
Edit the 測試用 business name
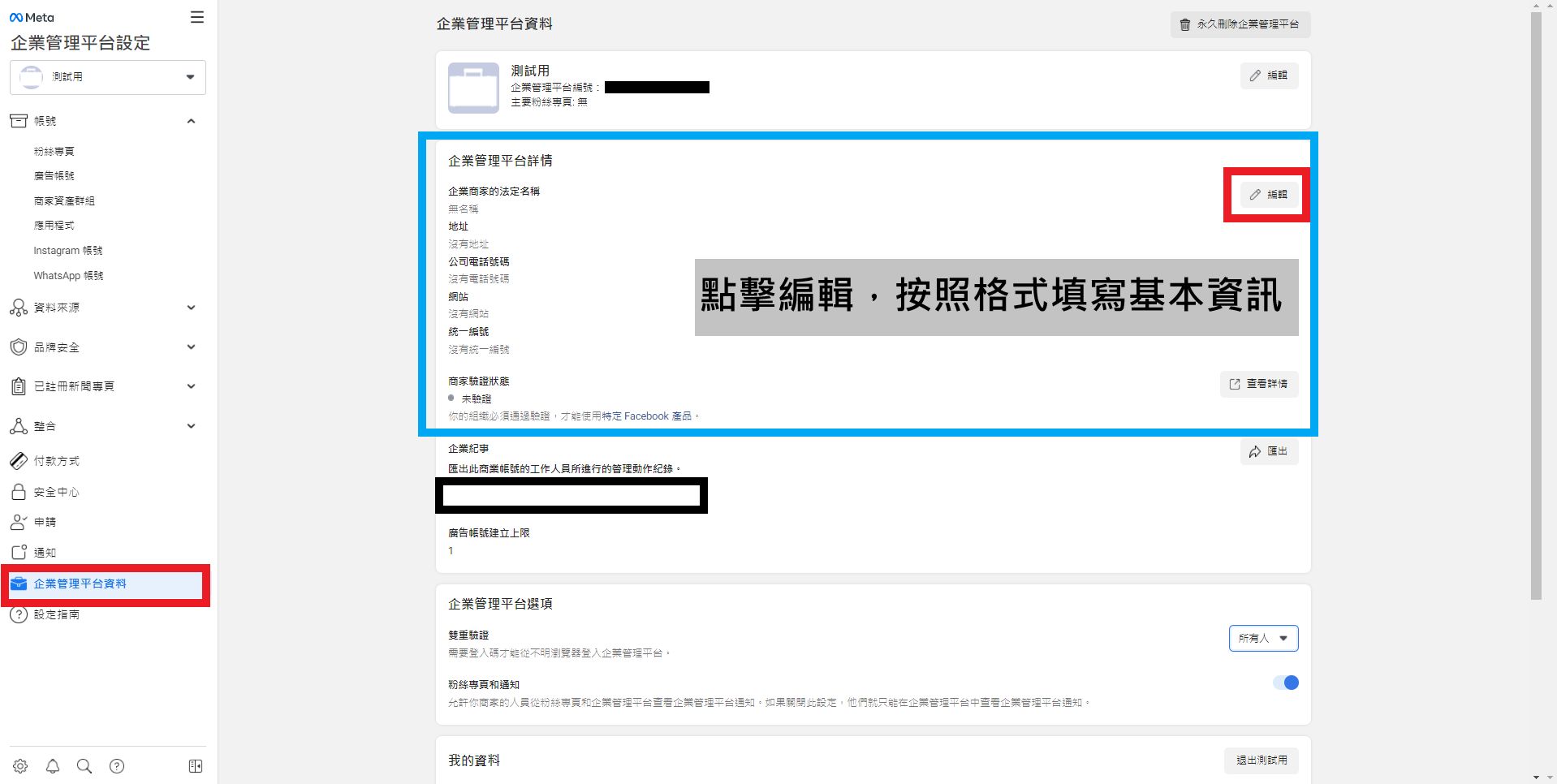1270,75
